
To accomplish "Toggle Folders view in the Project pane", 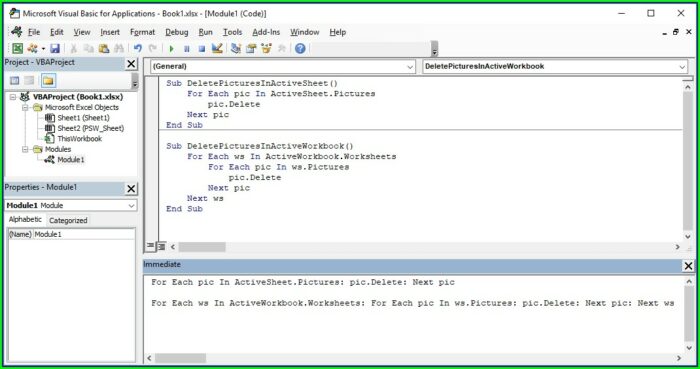I will [x=48, y=80].
